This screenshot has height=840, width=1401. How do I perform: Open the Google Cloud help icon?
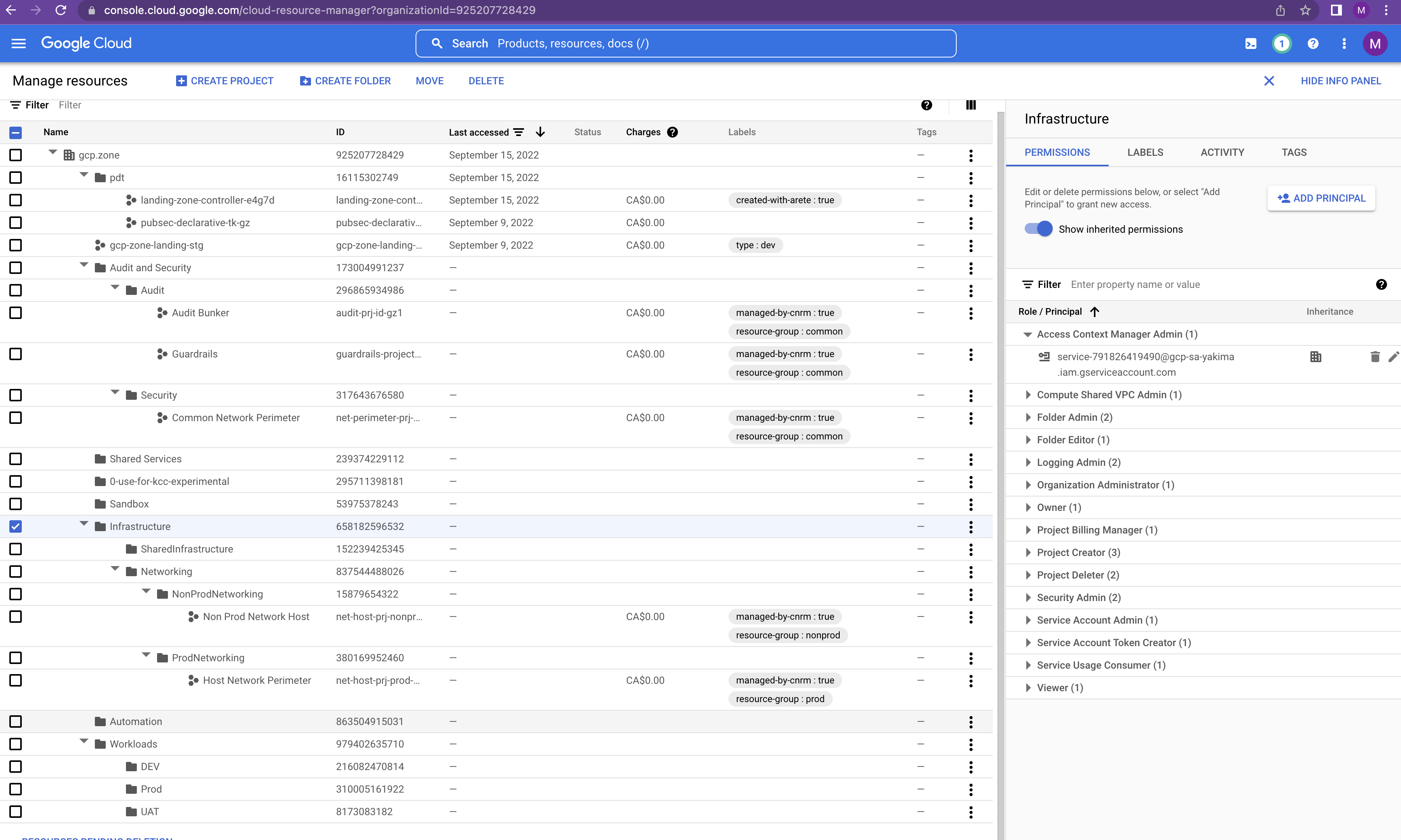tap(1313, 43)
